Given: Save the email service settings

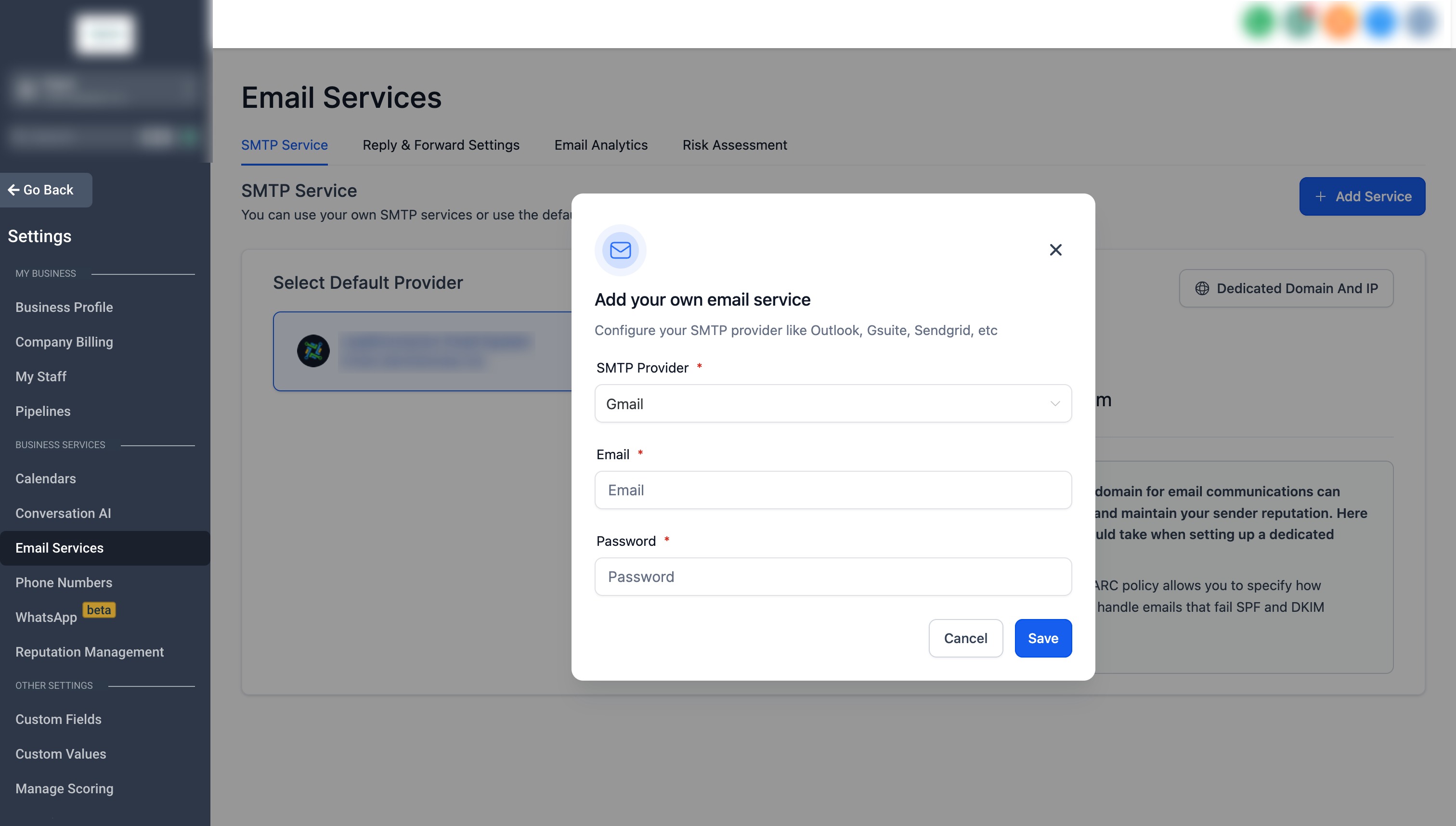Looking at the screenshot, I should [x=1042, y=638].
